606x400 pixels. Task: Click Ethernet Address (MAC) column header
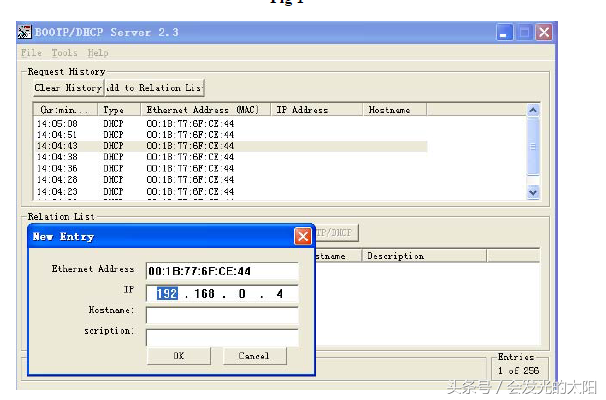tap(205, 110)
